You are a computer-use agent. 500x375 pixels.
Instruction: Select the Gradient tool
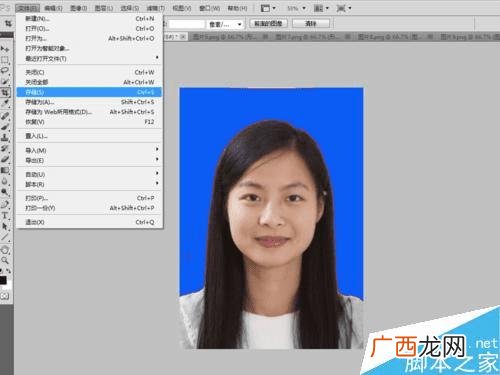click(5, 170)
